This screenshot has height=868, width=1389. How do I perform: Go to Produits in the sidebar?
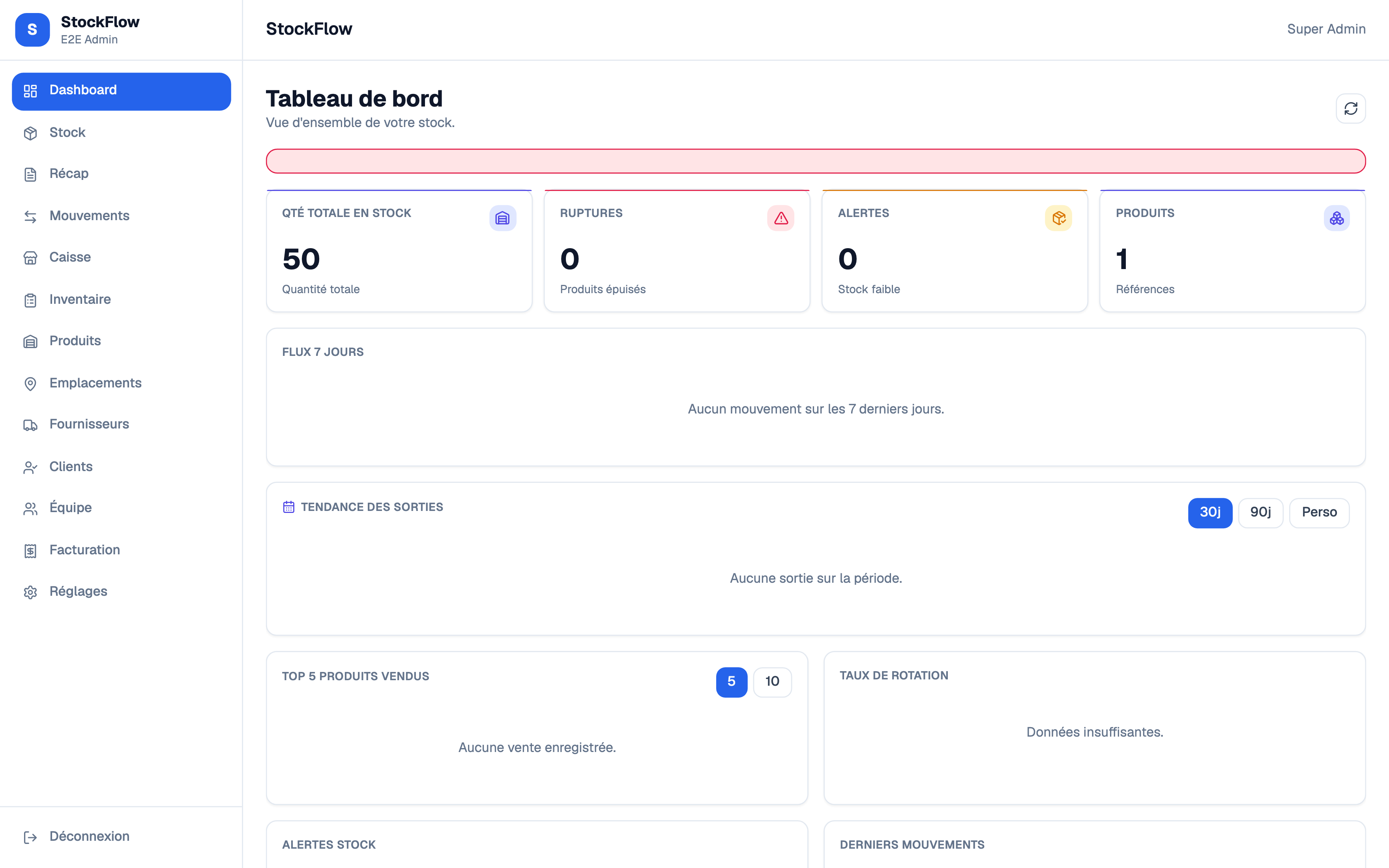121,341
